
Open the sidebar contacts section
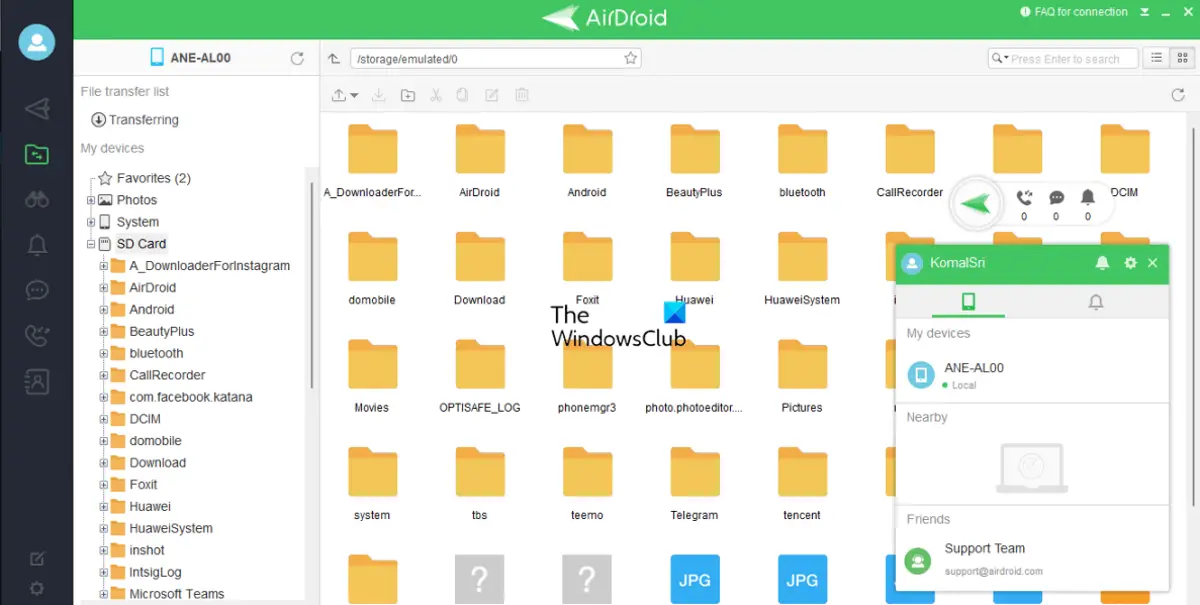pyautogui.click(x=37, y=380)
